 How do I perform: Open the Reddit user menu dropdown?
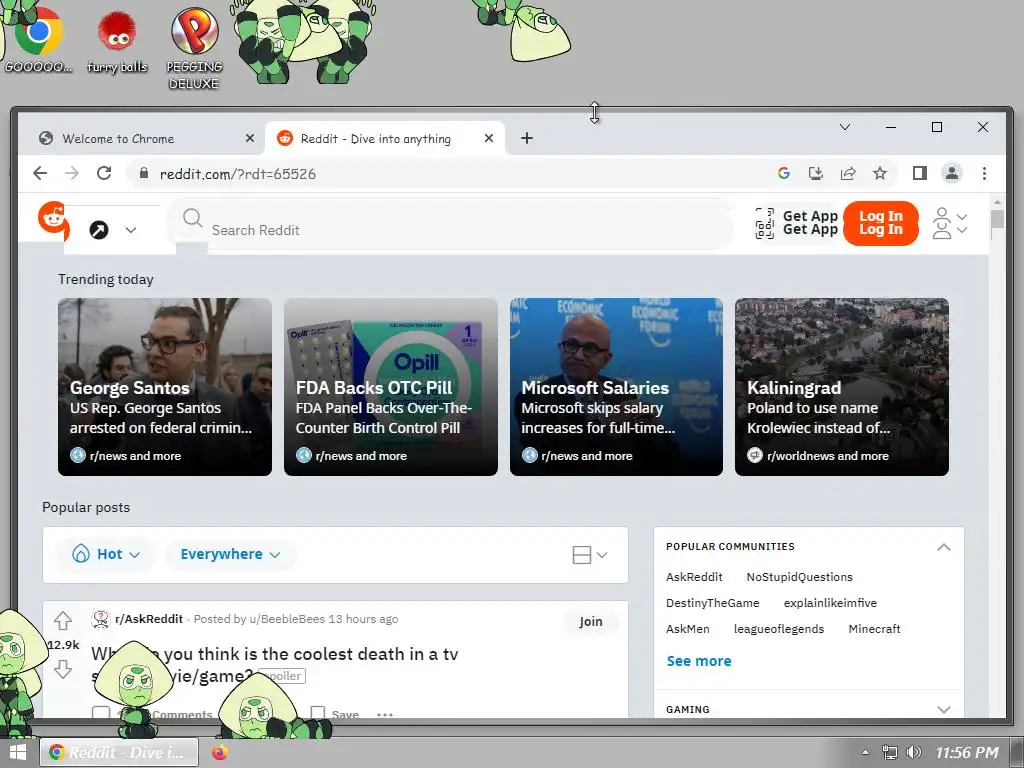click(x=950, y=223)
